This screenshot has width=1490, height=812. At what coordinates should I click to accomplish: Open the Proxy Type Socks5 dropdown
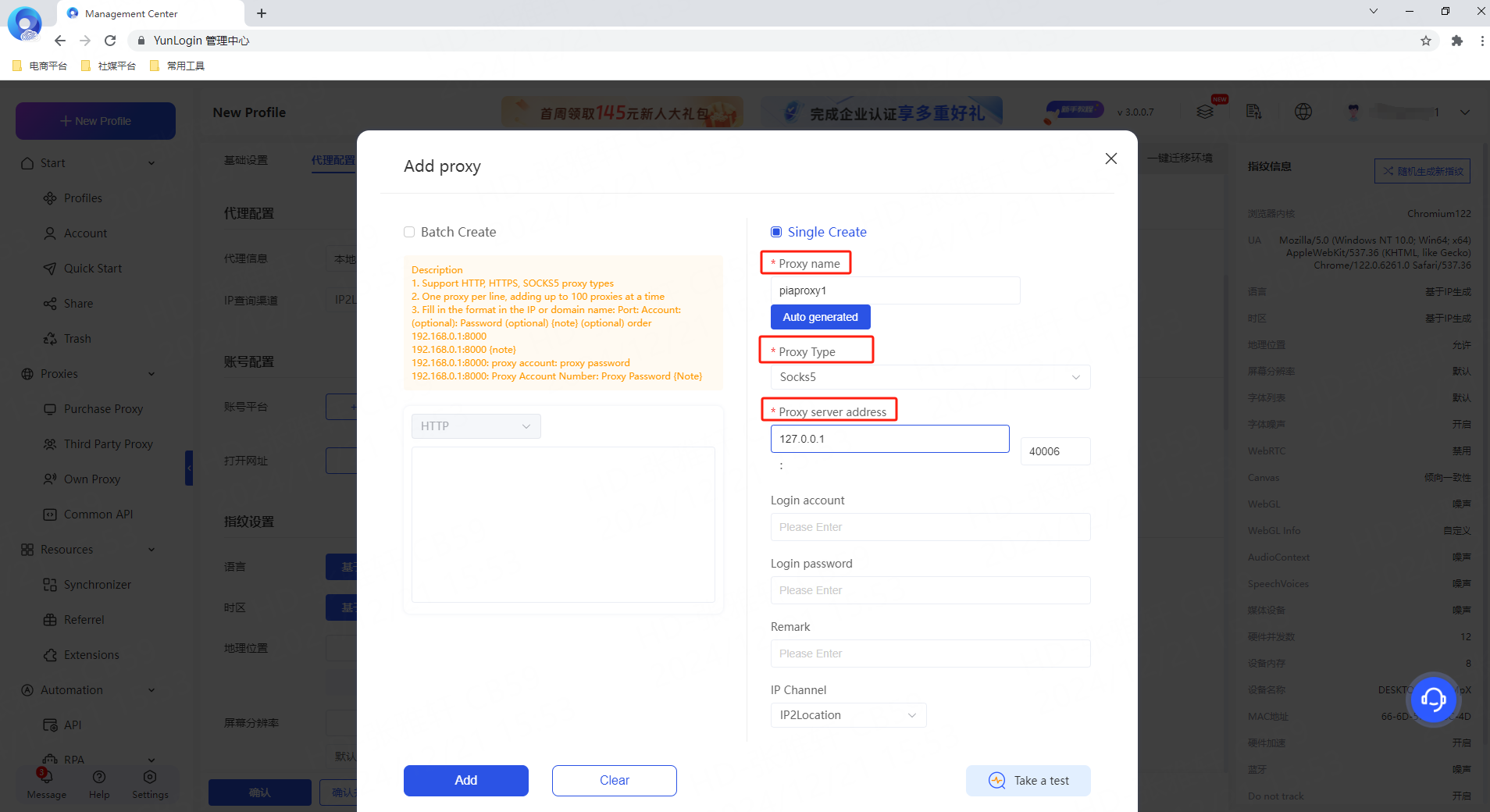(x=929, y=377)
